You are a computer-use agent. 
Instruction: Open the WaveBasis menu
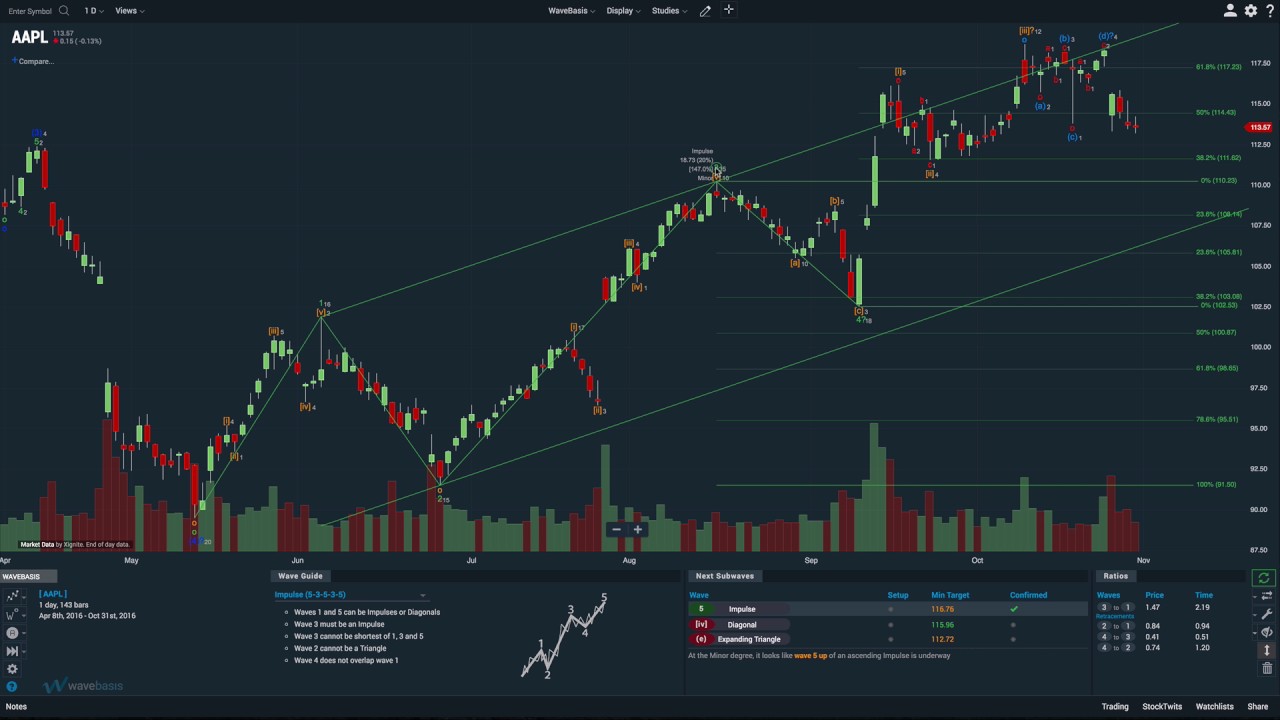[571, 11]
